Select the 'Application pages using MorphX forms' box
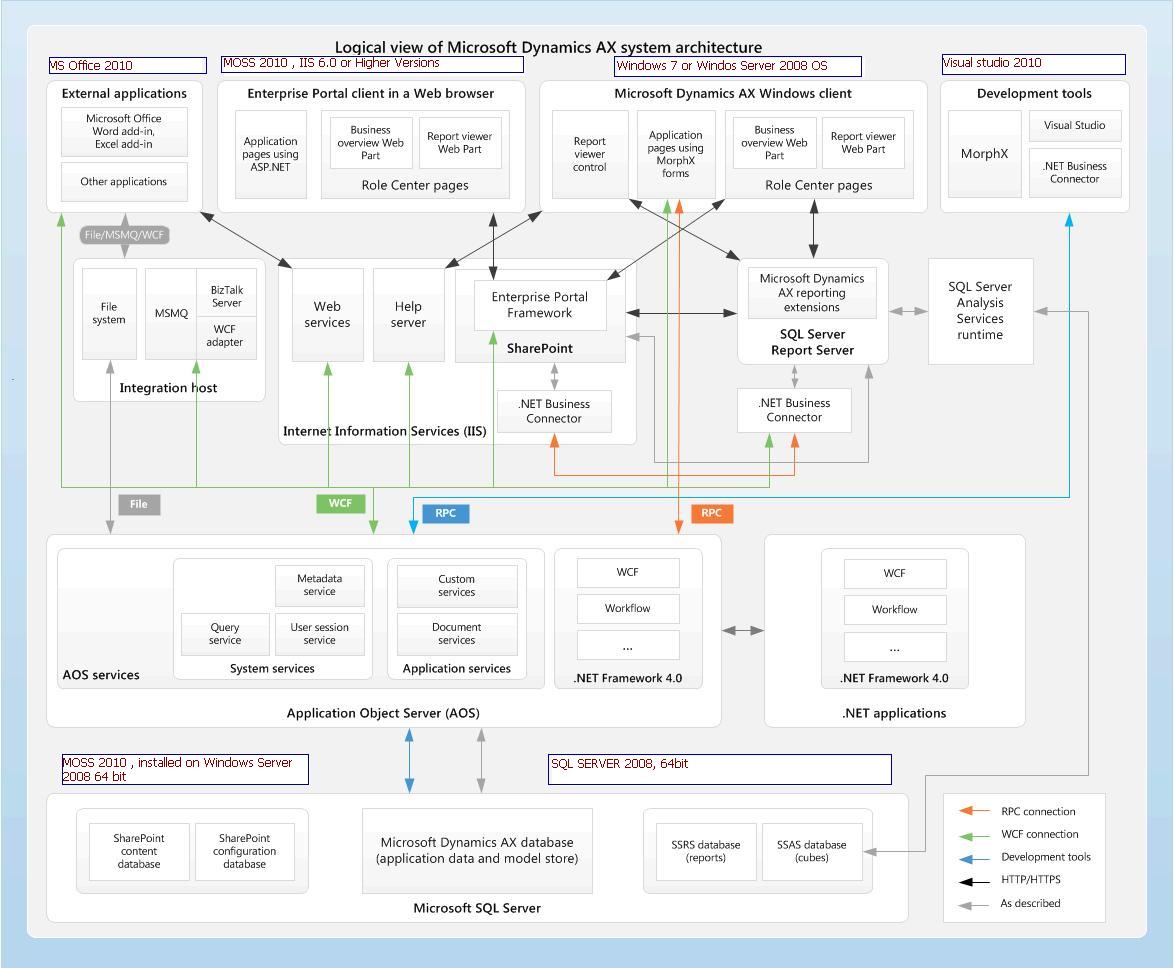Image resolution: width=1174 pixels, height=968 pixels. pos(676,154)
